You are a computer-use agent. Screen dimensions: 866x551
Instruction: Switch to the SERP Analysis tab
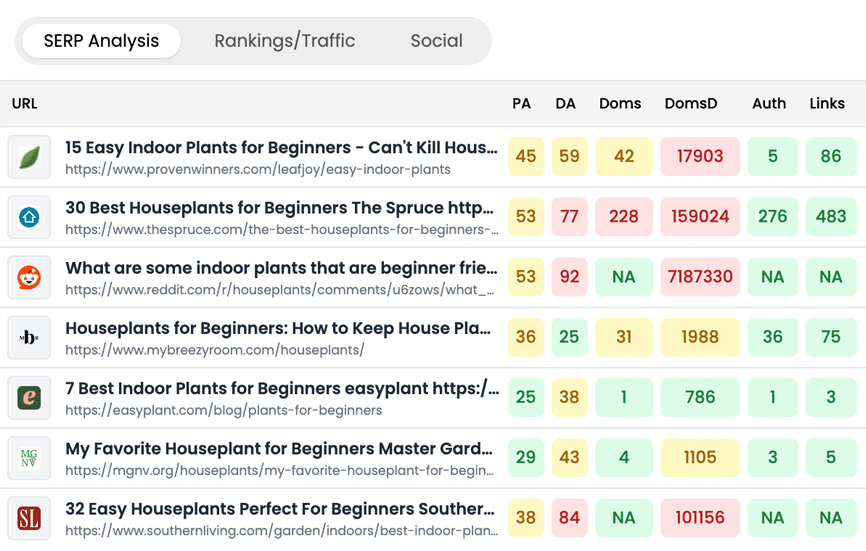pos(101,41)
